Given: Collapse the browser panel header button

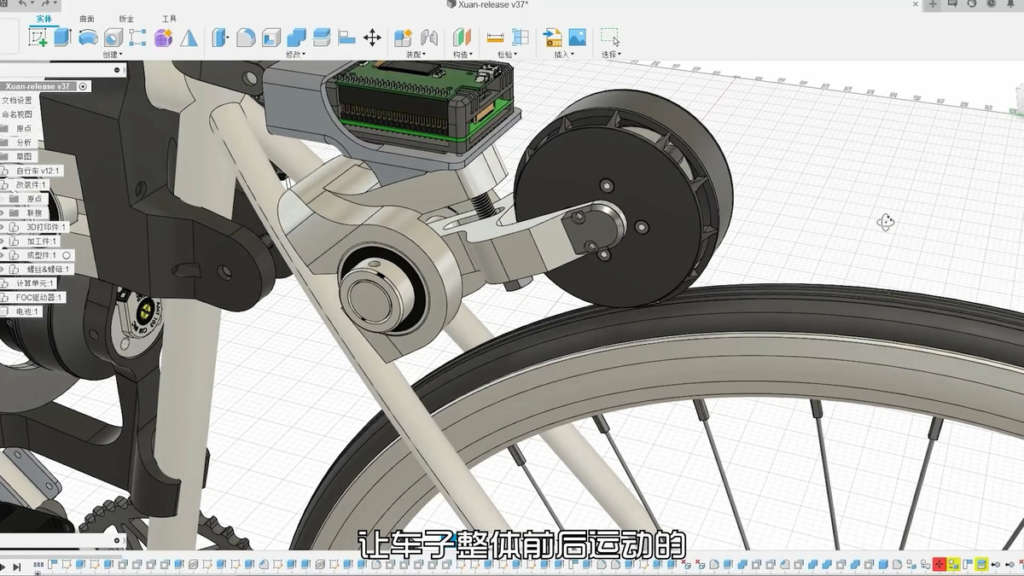Looking at the screenshot, I should pos(118,70).
